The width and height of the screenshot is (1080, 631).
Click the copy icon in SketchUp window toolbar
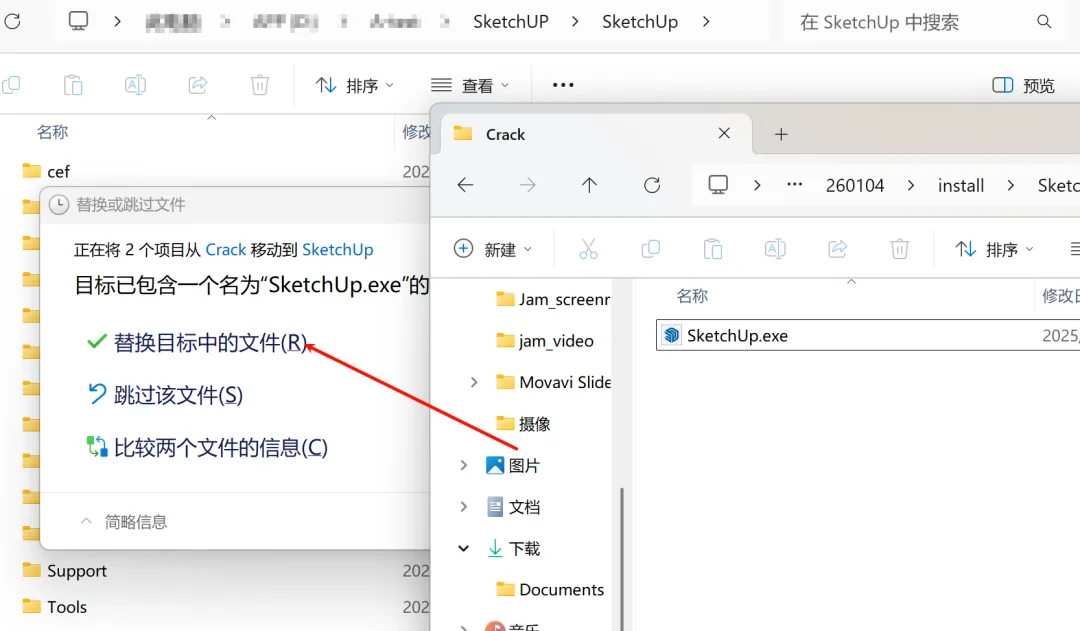[12, 85]
